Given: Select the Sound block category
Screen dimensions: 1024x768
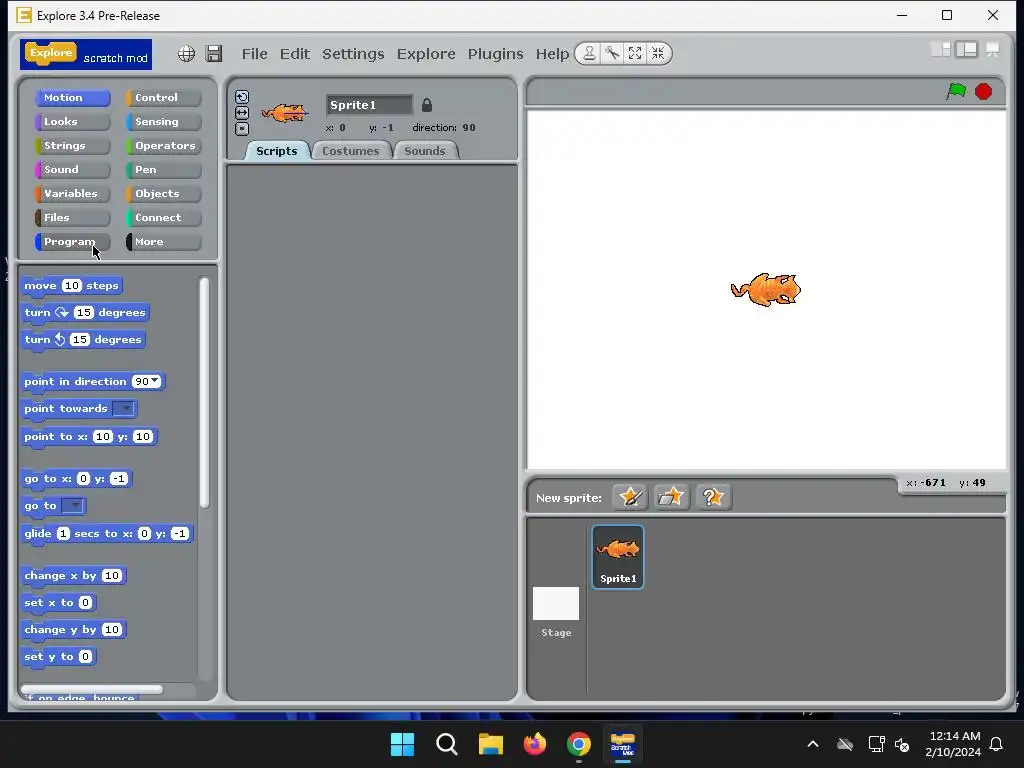Looking at the screenshot, I should click(x=72, y=169).
